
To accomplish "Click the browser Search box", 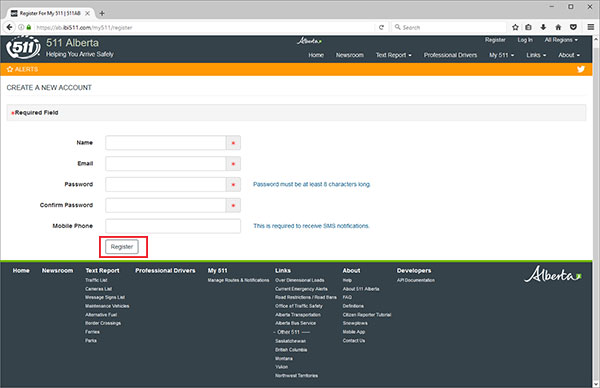I will point(448,28).
